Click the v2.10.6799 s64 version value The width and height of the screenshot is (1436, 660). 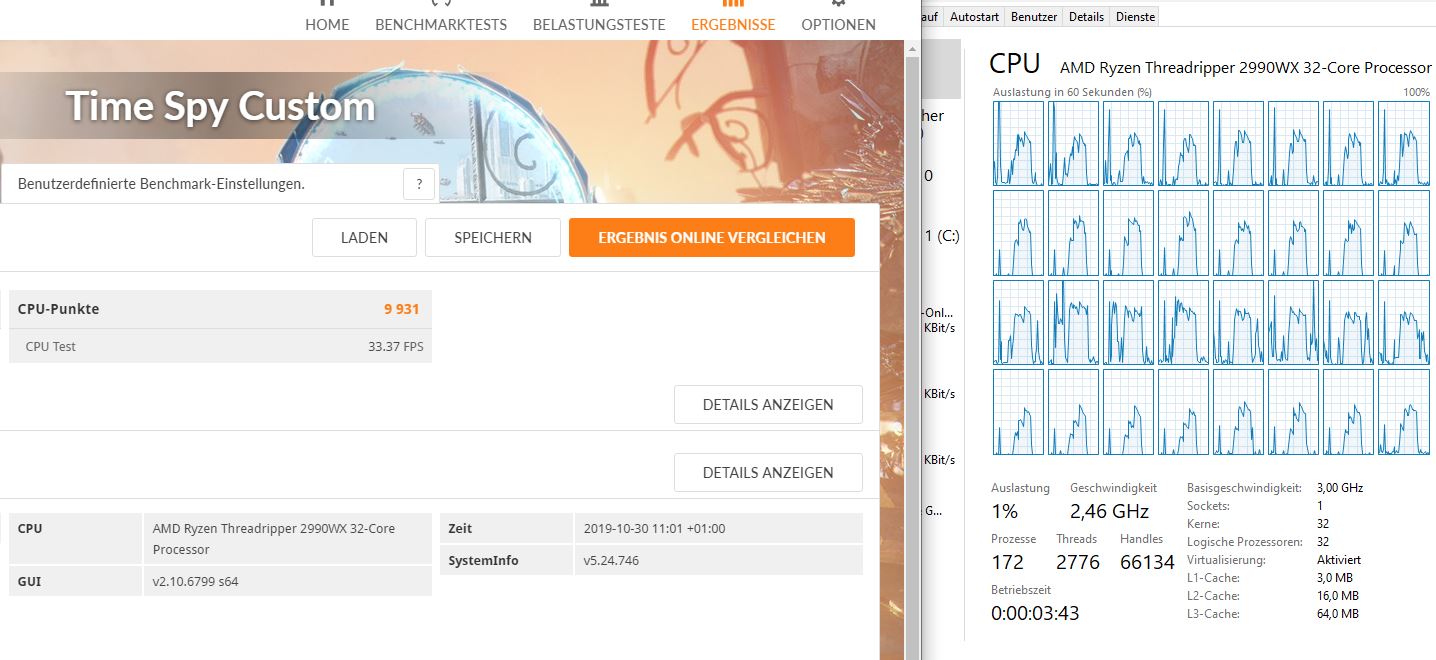coord(196,581)
